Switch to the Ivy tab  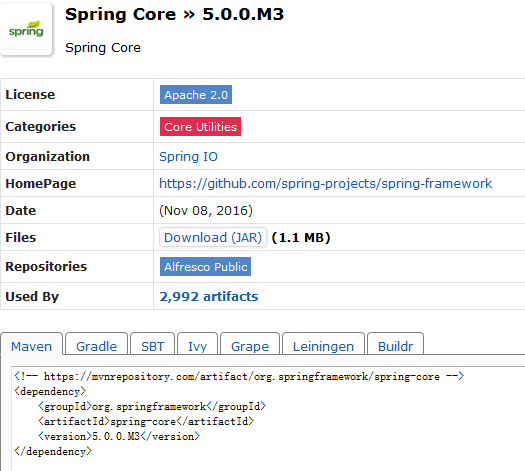[197, 346]
